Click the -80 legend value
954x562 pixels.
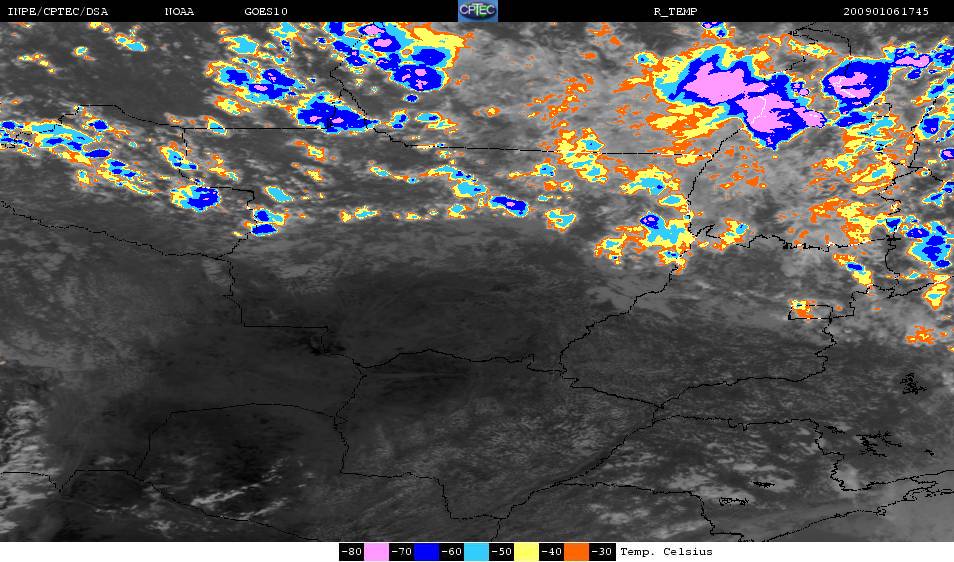(x=352, y=552)
